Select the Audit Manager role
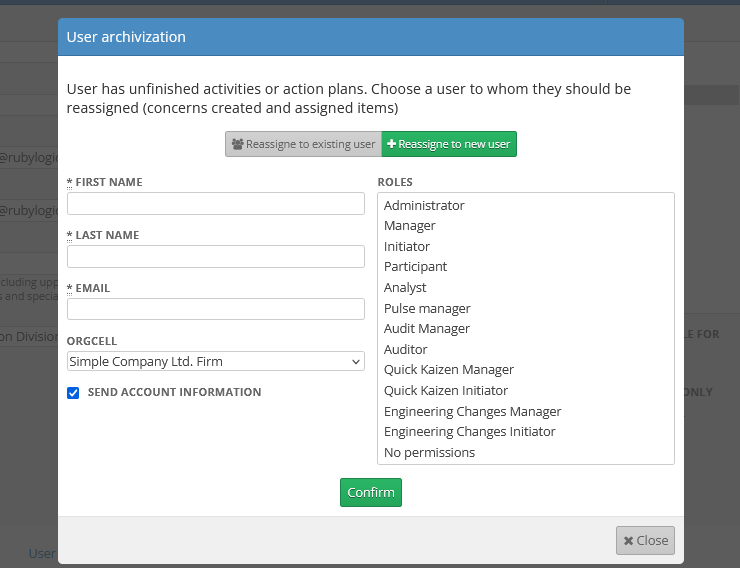This screenshot has width=740, height=568. click(x=426, y=329)
